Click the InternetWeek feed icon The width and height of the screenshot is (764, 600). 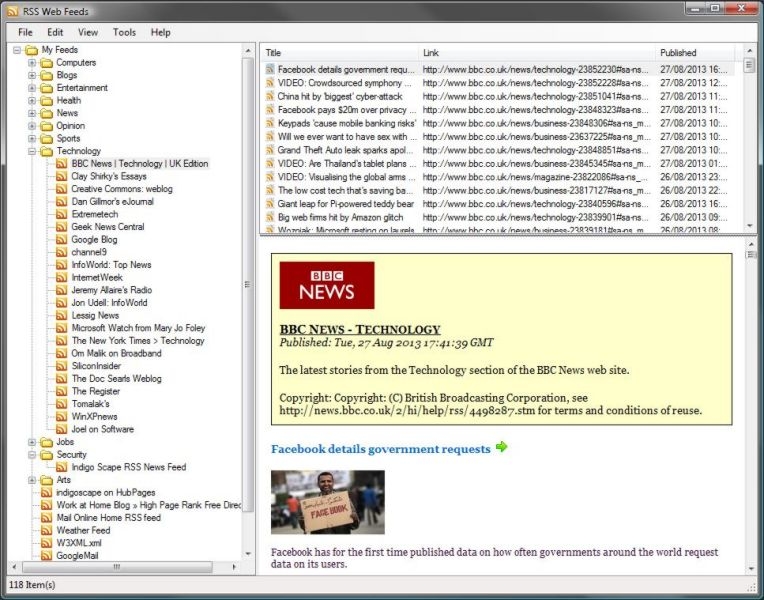[61, 278]
